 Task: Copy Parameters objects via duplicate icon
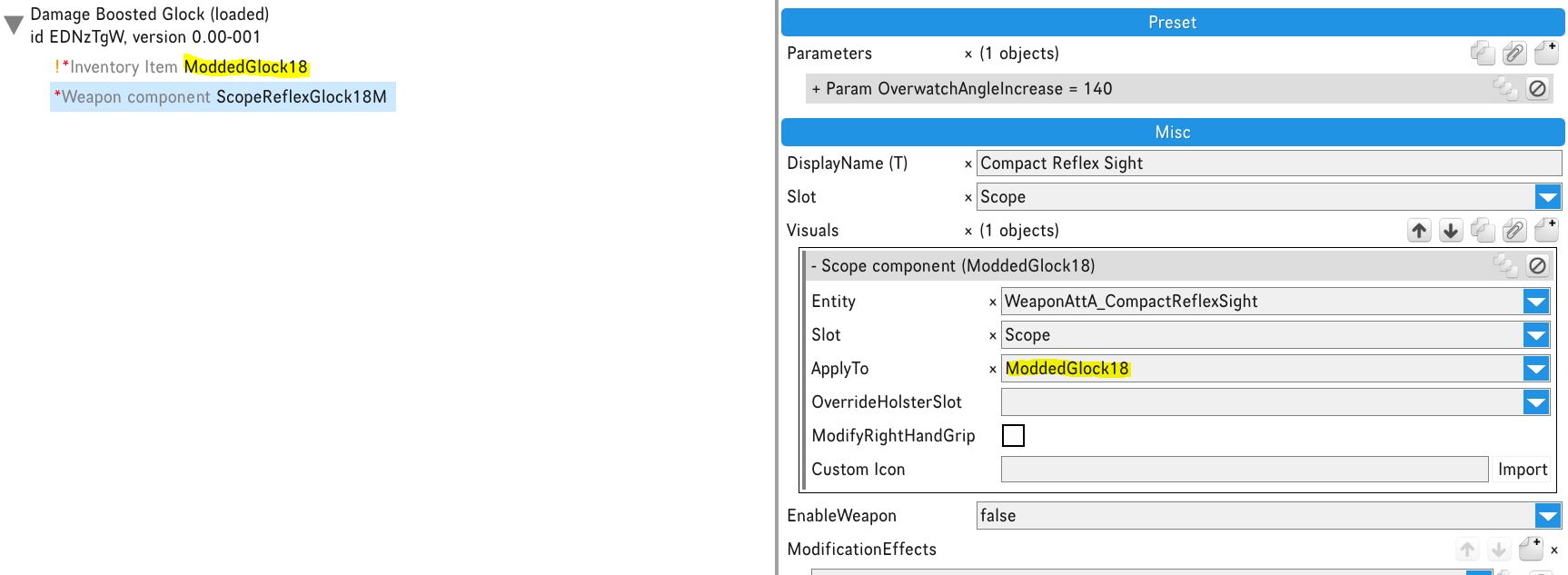pos(1483,54)
